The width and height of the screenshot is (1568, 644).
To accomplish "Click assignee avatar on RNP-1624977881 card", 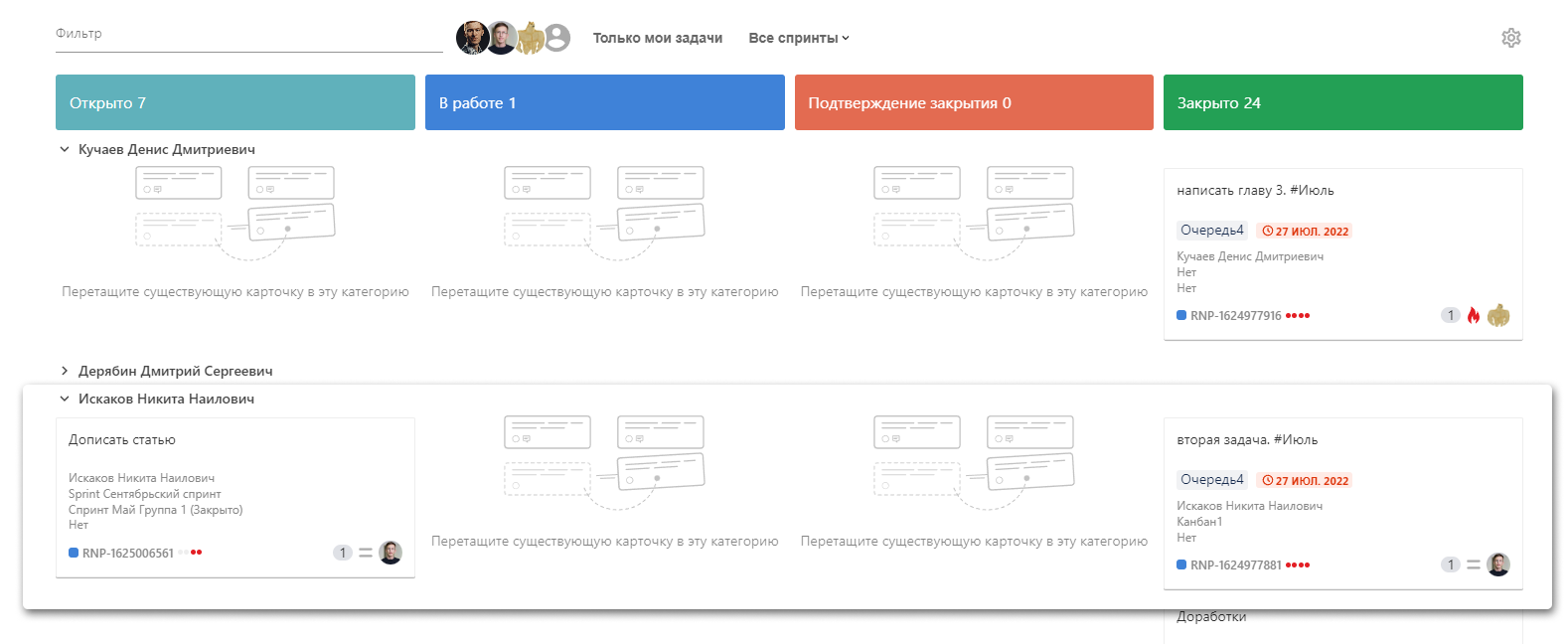I will coord(1498,564).
